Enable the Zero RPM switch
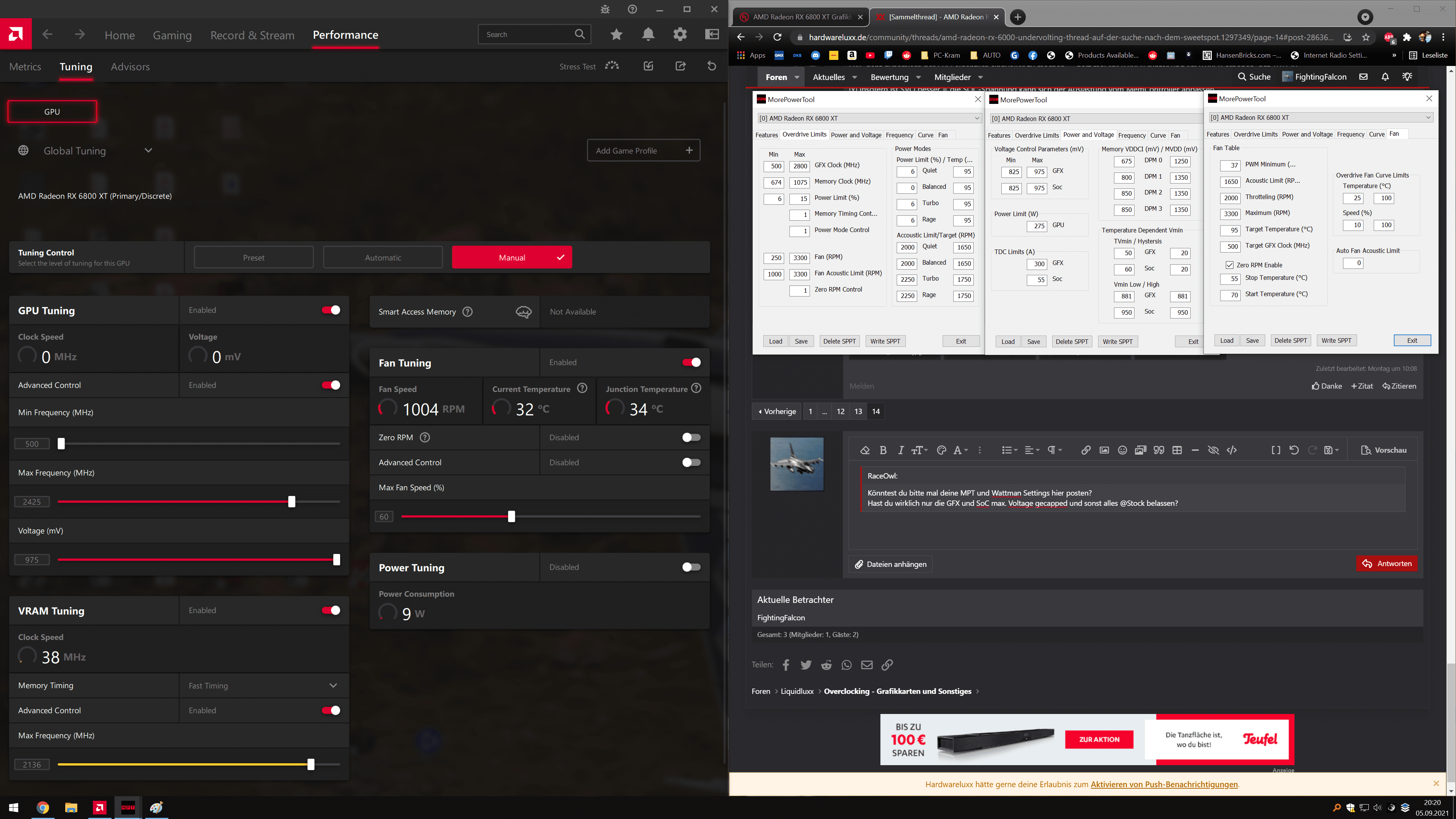 pos(691,438)
